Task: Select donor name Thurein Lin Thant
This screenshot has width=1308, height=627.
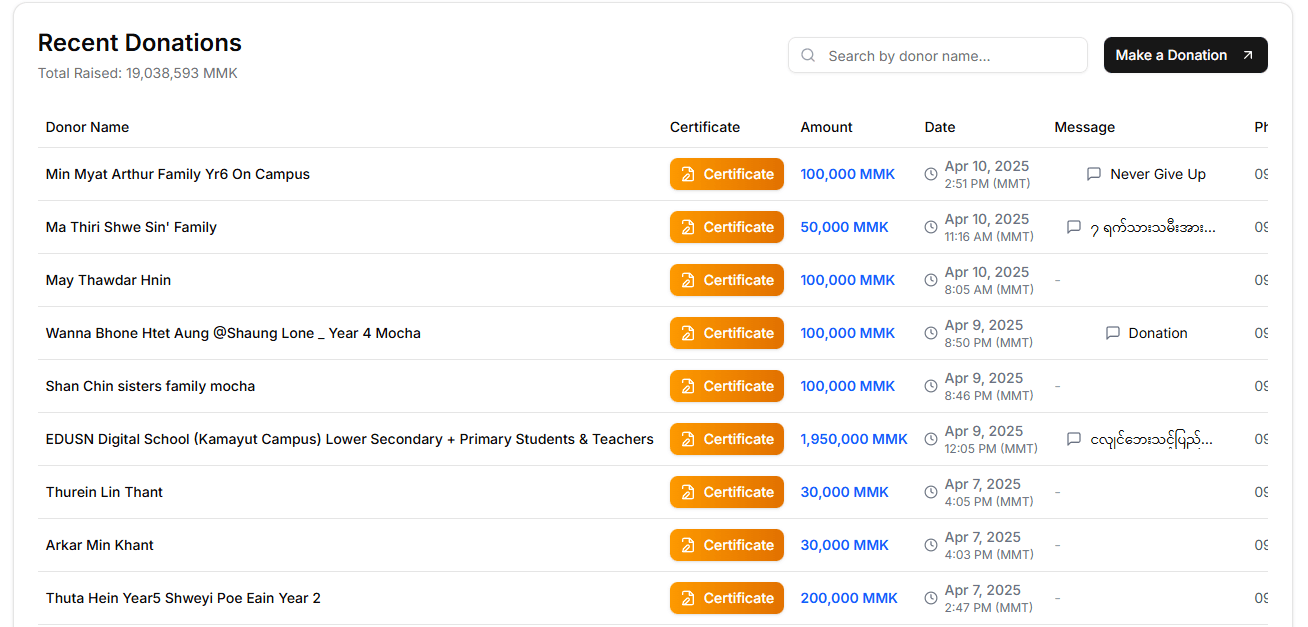Action: click(x=104, y=492)
